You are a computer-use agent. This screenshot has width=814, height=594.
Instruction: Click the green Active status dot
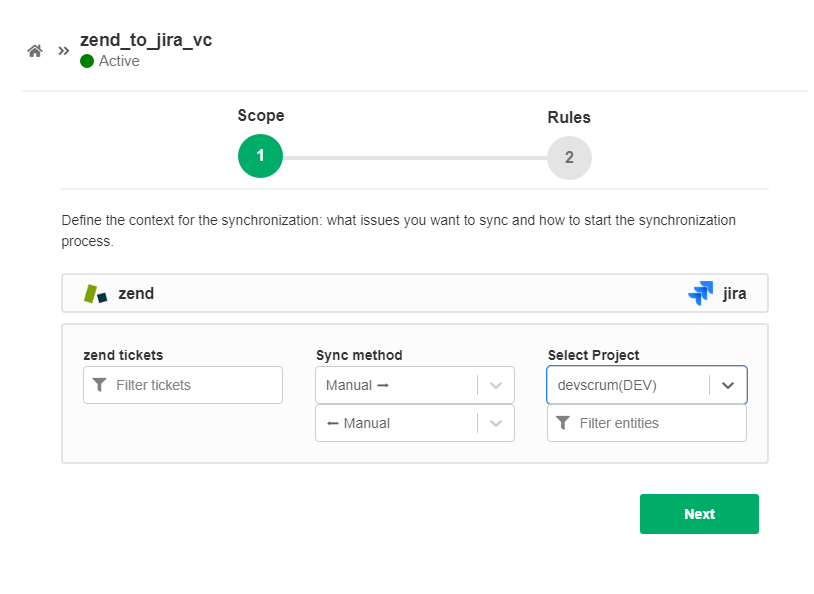pyautogui.click(x=87, y=61)
